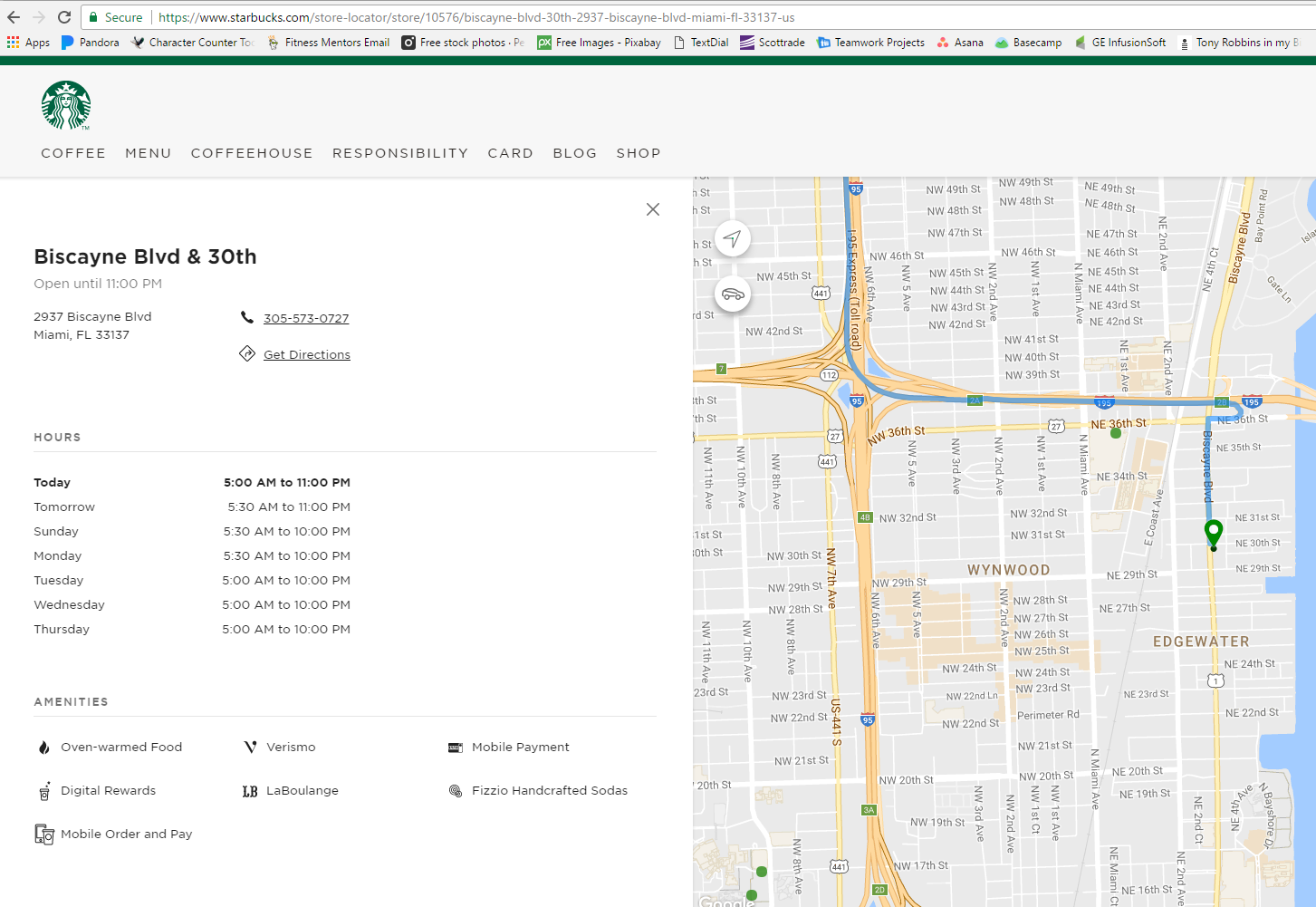The height and width of the screenshot is (907, 1316).
Task: Click the Biscayne Blvd & 30th heading
Action: pos(146,256)
